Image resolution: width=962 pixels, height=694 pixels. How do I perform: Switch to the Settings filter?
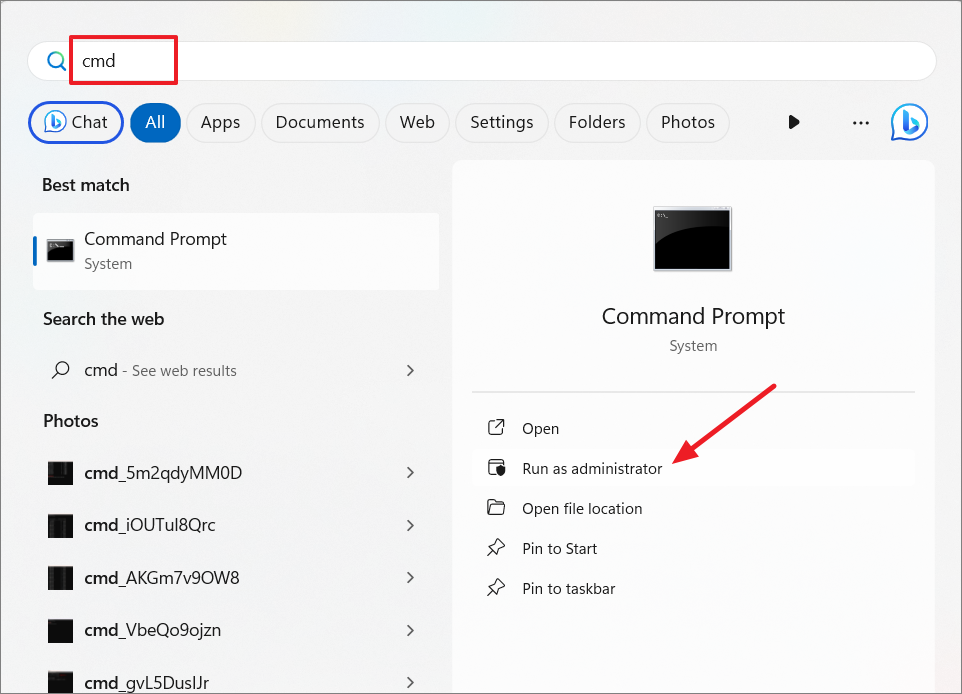(x=502, y=123)
